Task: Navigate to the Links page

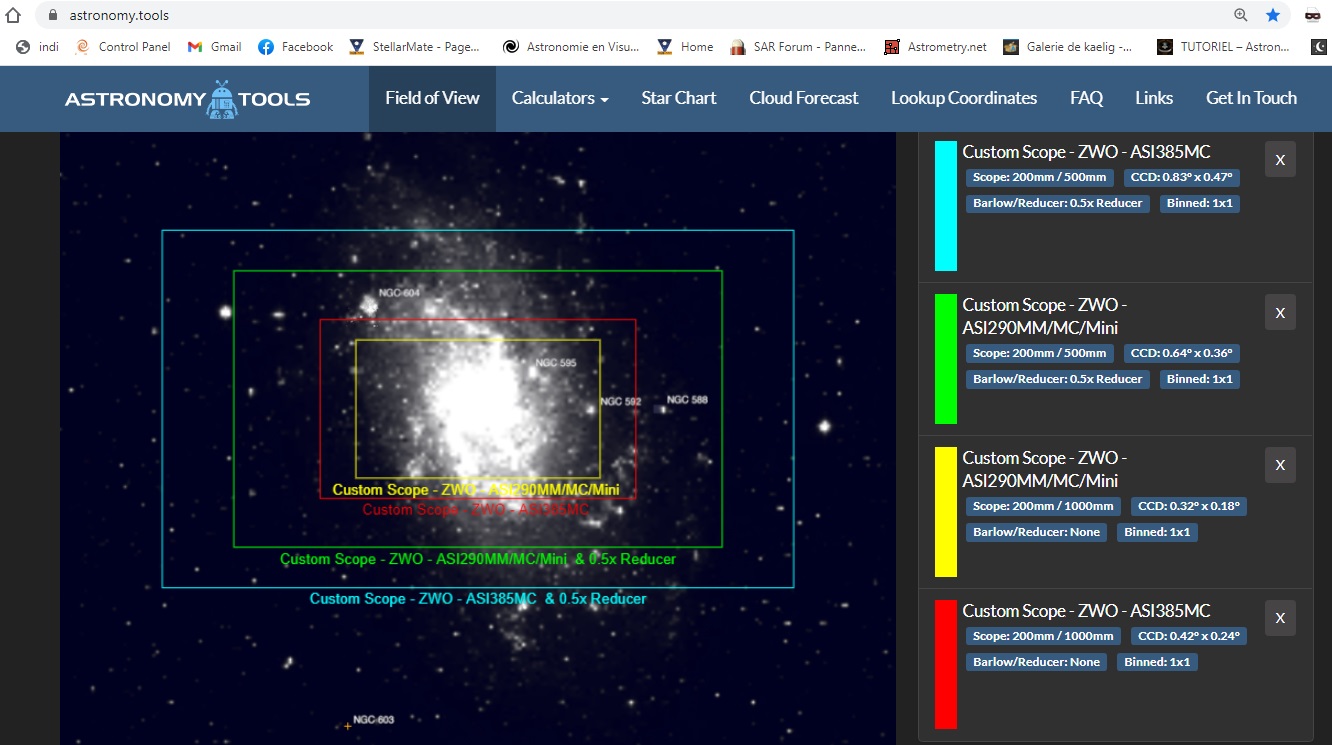Action: point(1154,98)
